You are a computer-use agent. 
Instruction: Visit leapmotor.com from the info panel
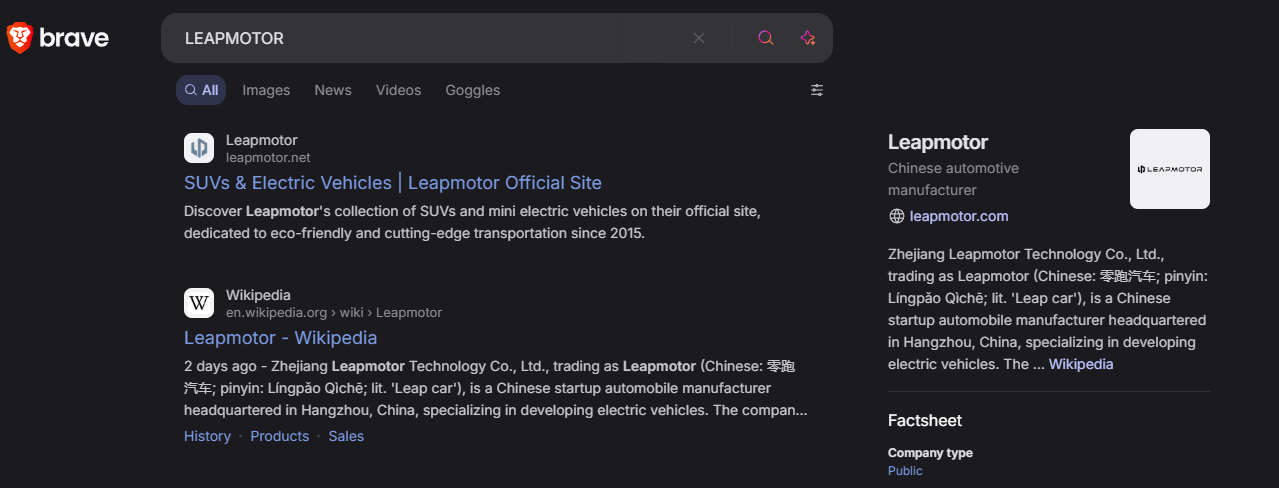point(959,216)
